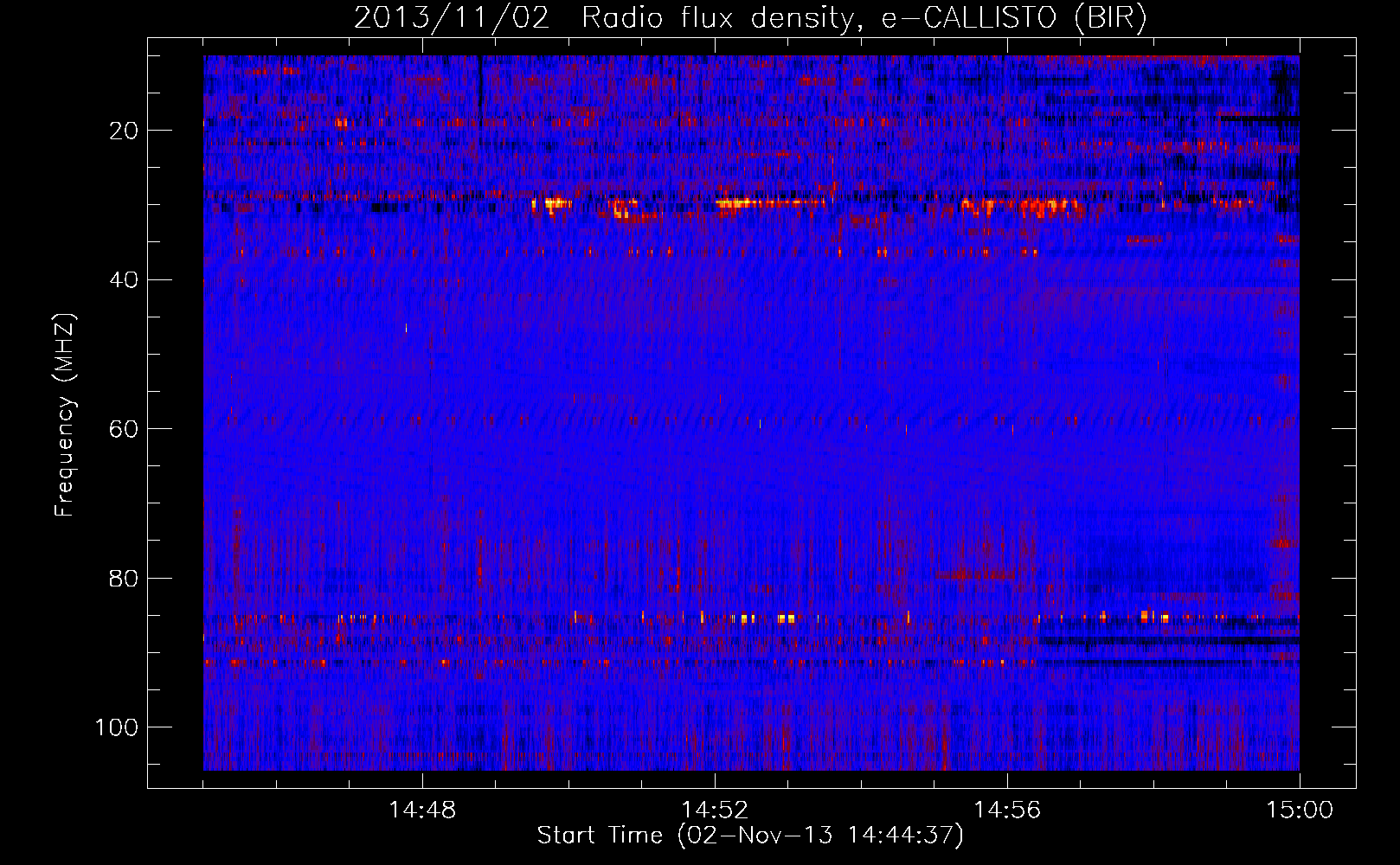1400x865 pixels.
Task: Click the 14:48 time tick label
Action: [x=422, y=811]
